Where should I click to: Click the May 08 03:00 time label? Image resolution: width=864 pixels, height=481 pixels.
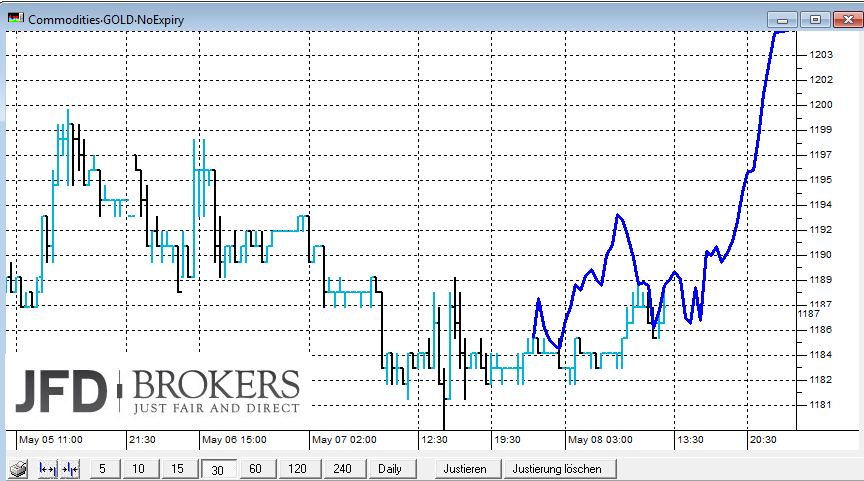click(x=600, y=440)
